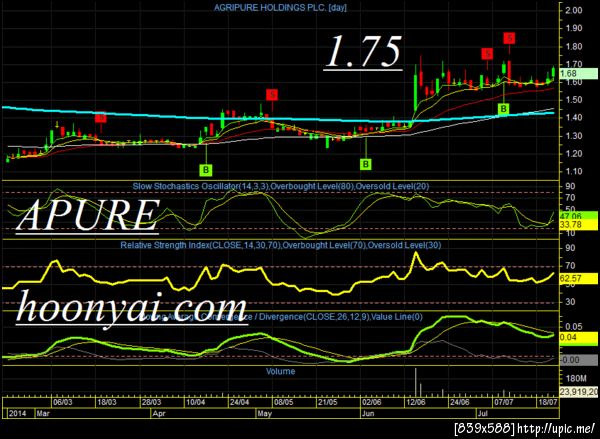Click the 1.68 current price tag
Viewport: 600px width, 439px height.
click(578, 73)
